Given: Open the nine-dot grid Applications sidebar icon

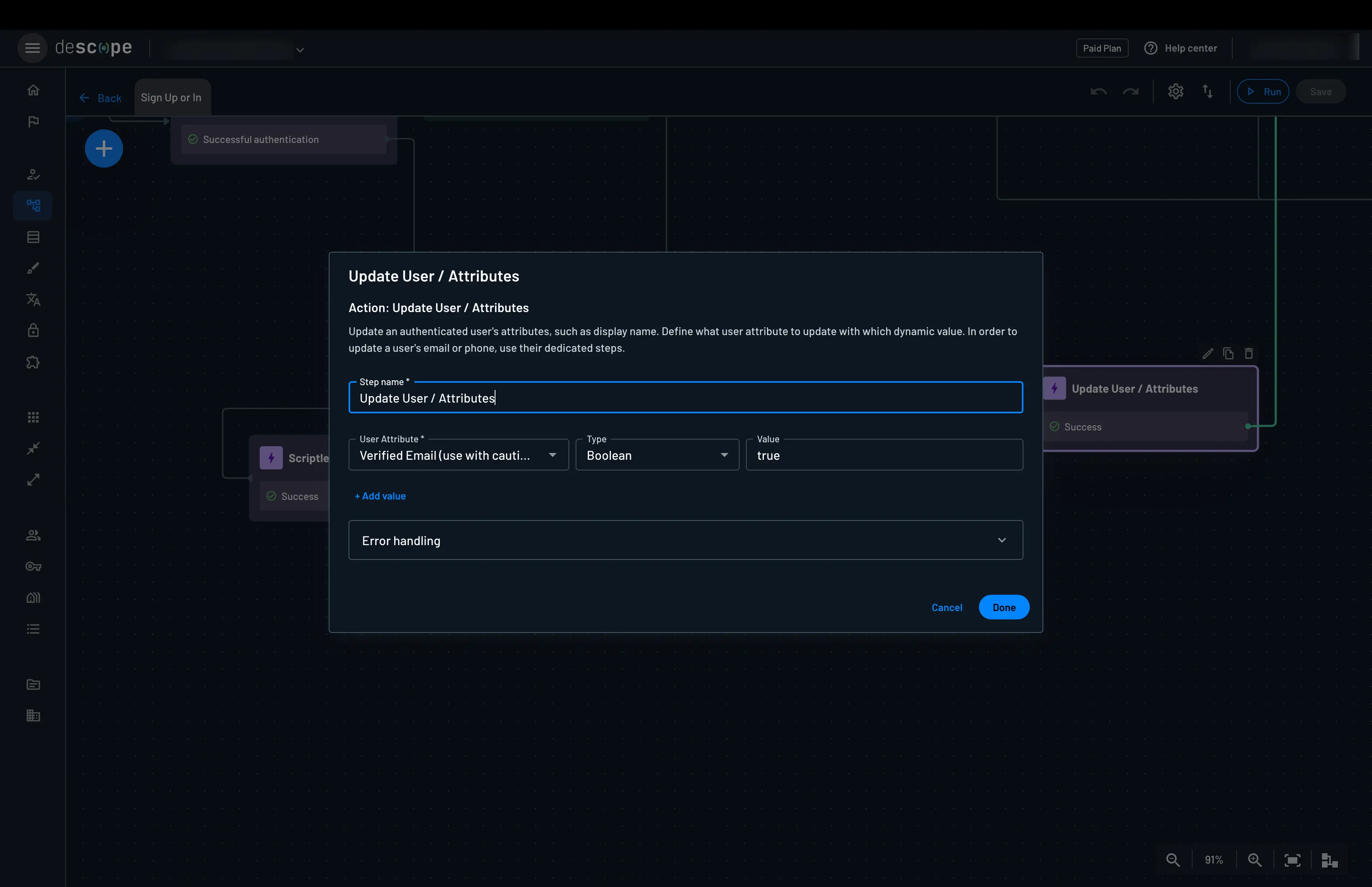Looking at the screenshot, I should (x=33, y=417).
